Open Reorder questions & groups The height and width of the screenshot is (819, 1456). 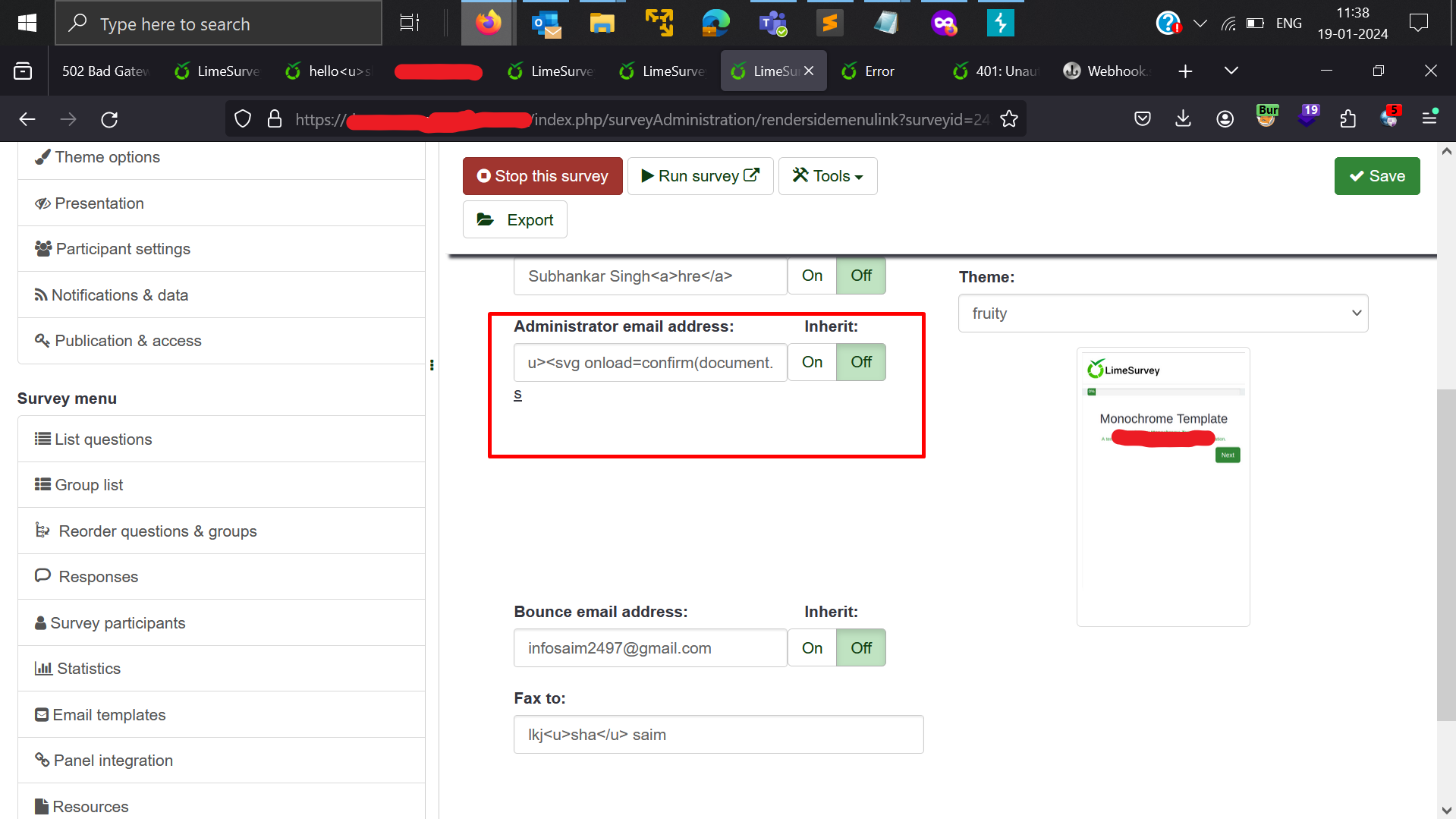(221, 531)
